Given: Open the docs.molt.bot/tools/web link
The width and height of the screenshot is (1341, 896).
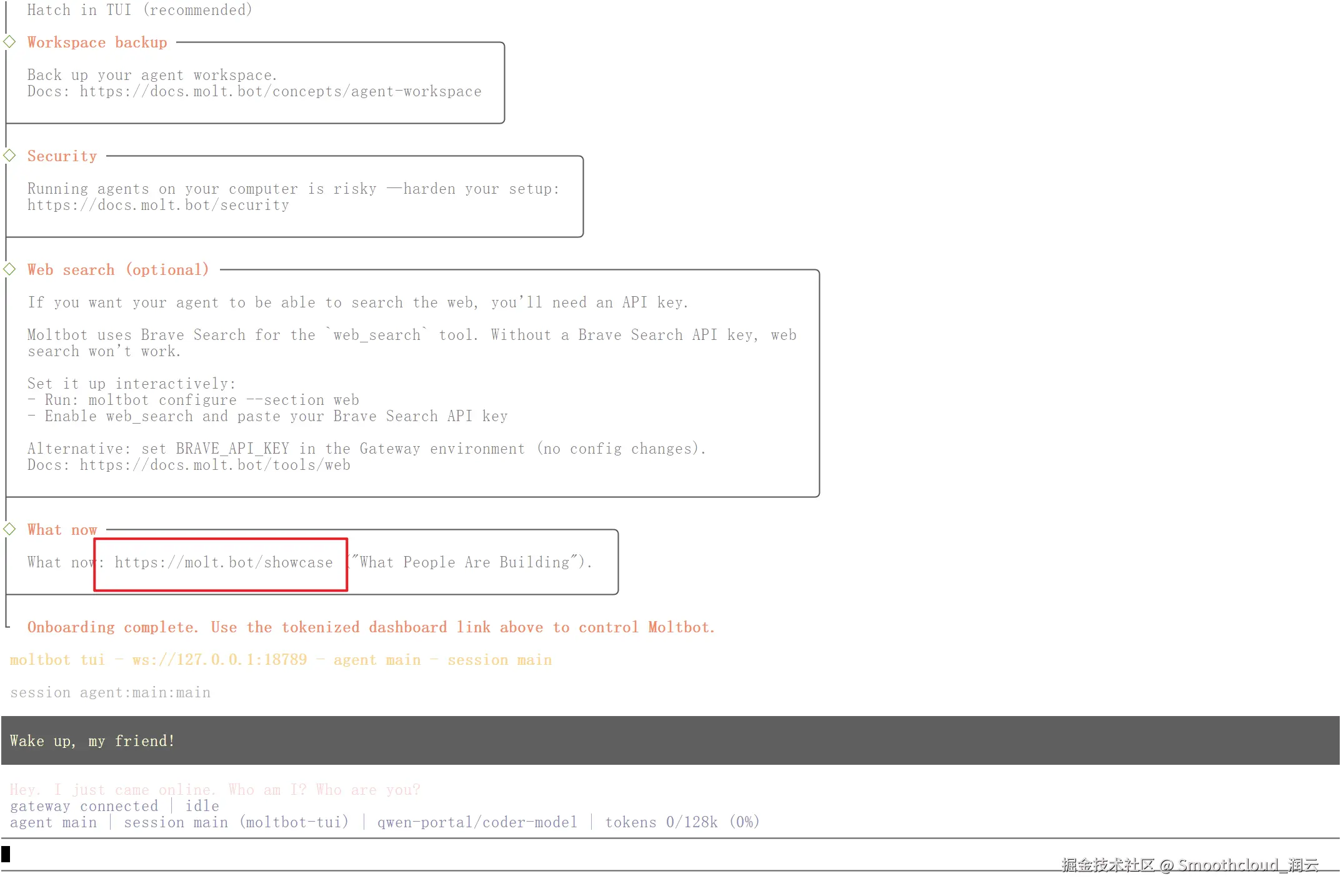Looking at the screenshot, I should (x=215, y=465).
